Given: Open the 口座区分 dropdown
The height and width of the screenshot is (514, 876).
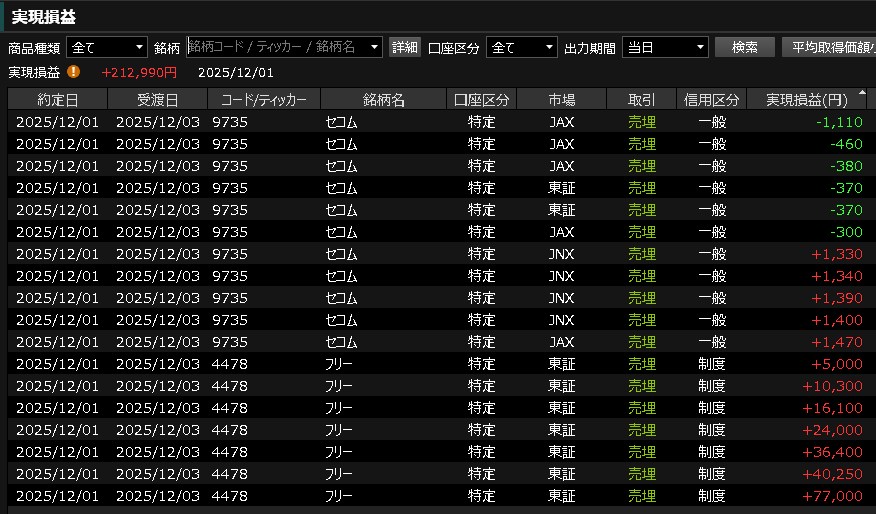Looking at the screenshot, I should click(521, 47).
